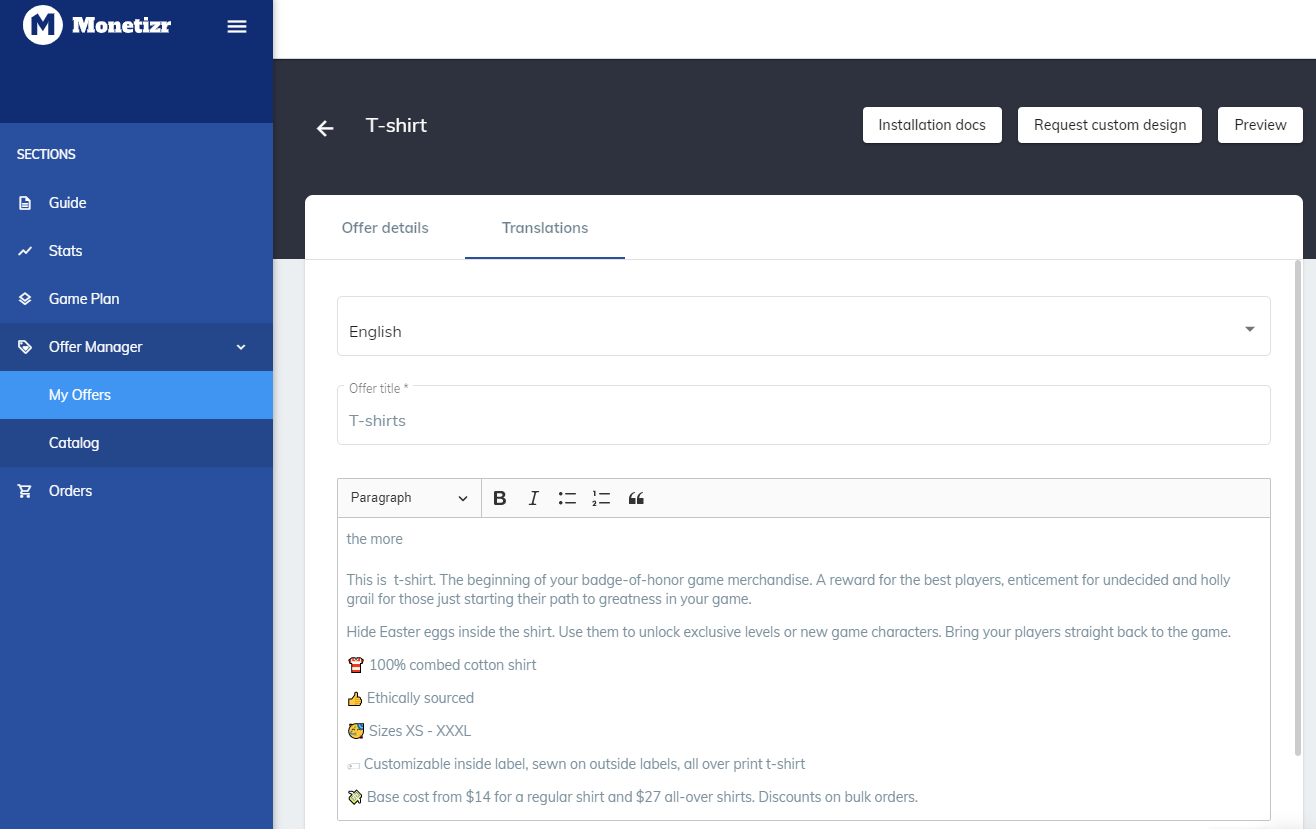The height and width of the screenshot is (829, 1316).
Task: Open the Guide section
Action: pyautogui.click(x=136, y=203)
